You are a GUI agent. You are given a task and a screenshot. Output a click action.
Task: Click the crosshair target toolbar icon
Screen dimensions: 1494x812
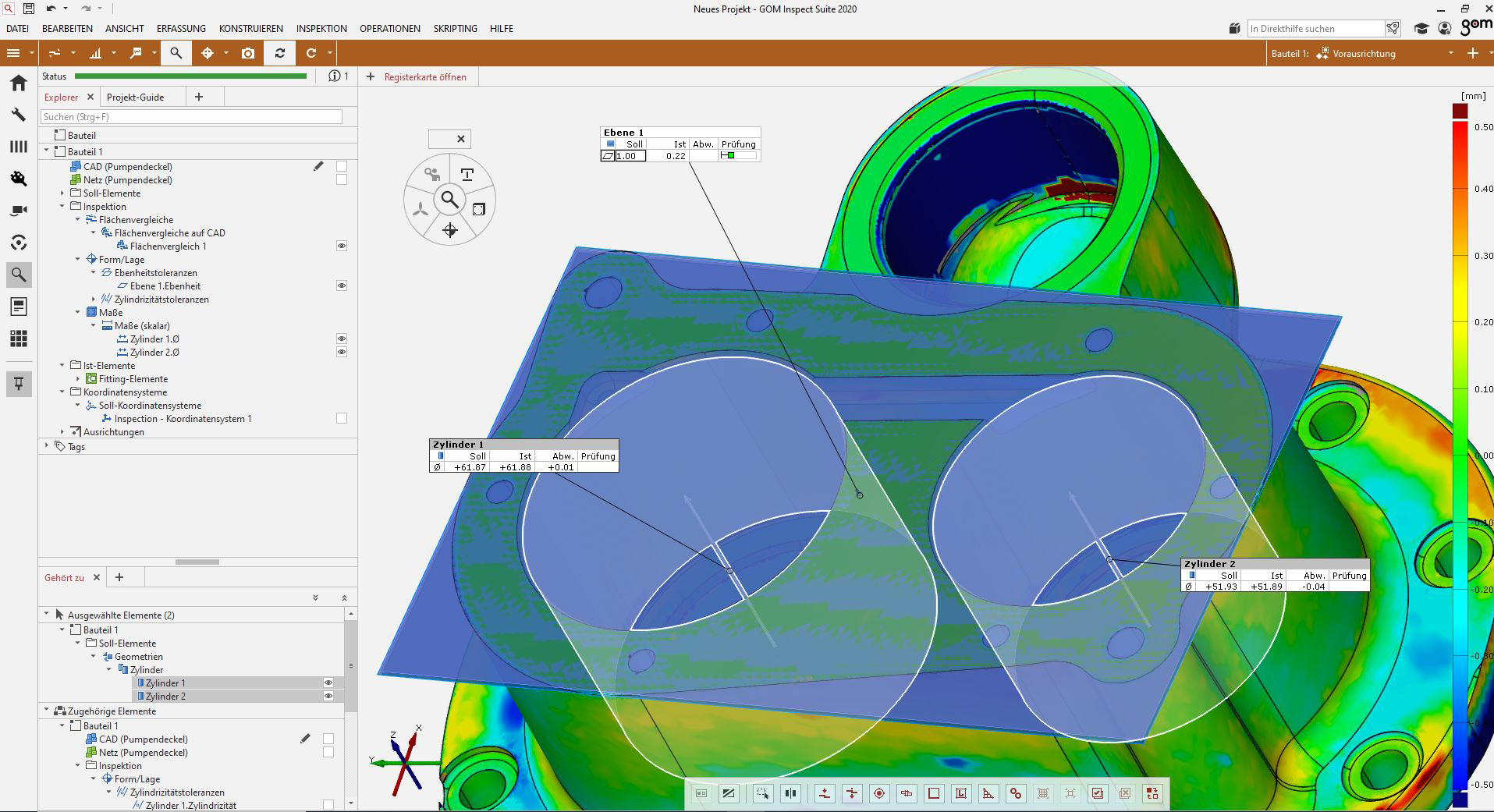tap(208, 53)
